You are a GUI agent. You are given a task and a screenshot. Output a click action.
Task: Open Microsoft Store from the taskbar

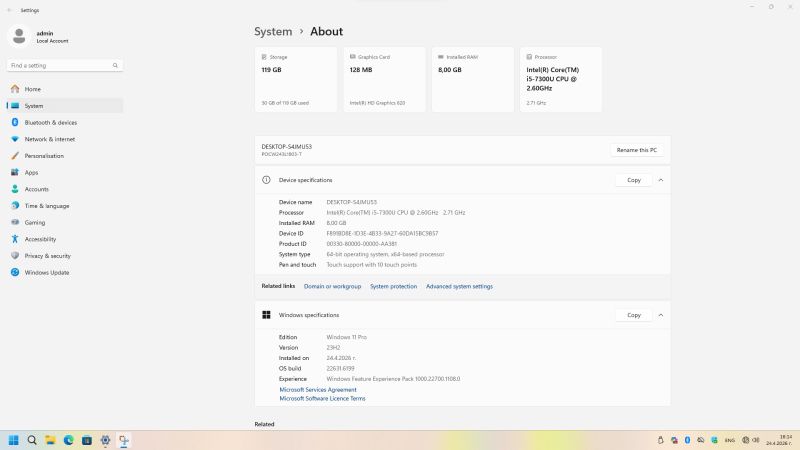87,440
